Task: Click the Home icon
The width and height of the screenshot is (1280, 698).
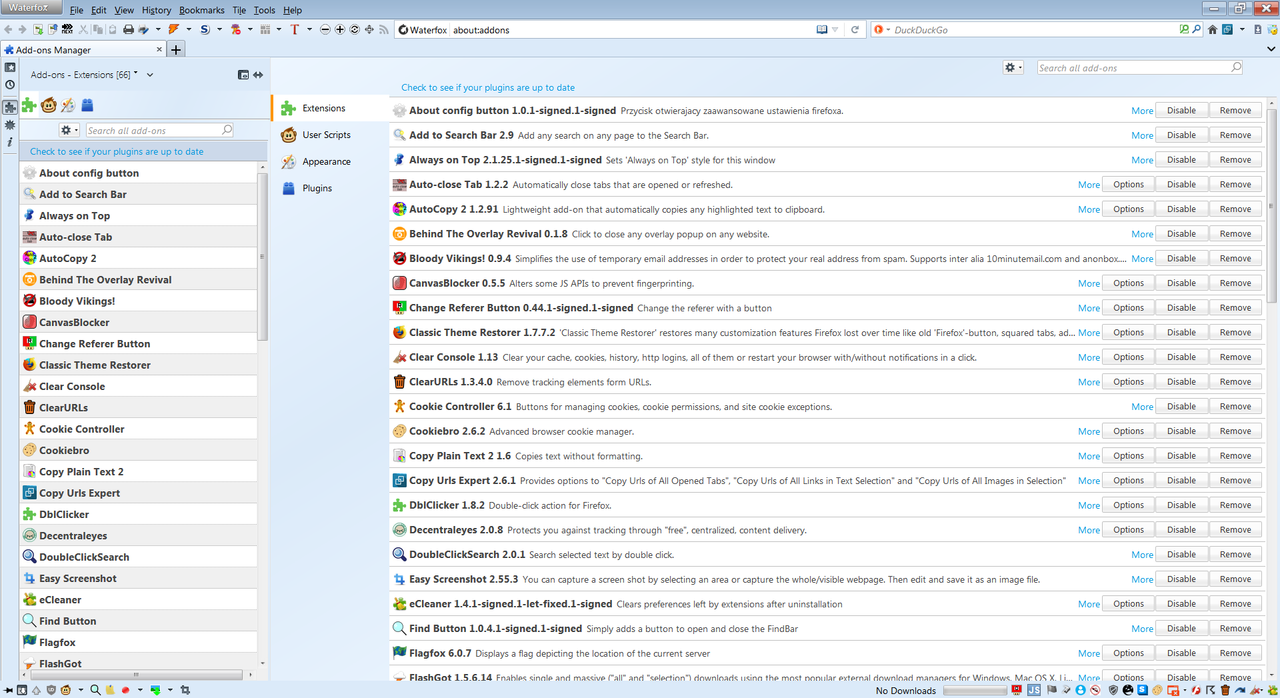Action: [1212, 30]
